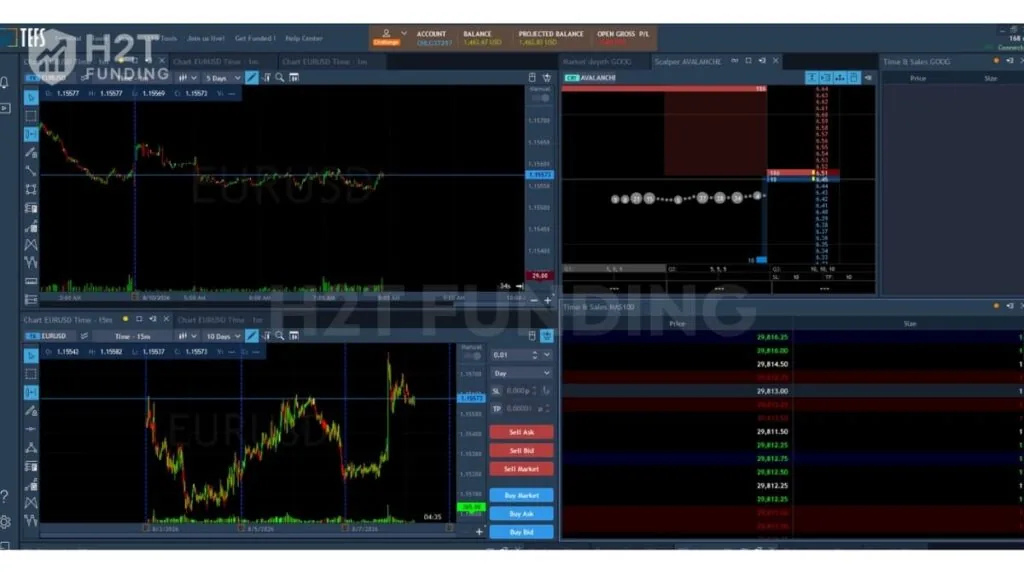
Task: Detach the Scalper AVALANCHE panel
Action: click(x=762, y=61)
